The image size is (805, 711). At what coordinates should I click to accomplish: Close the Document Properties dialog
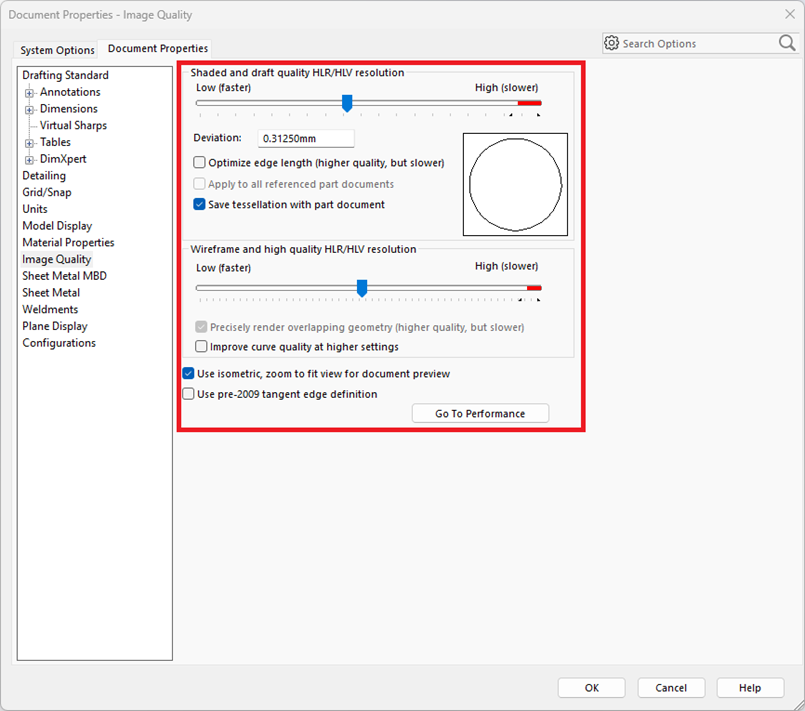[x=790, y=14]
